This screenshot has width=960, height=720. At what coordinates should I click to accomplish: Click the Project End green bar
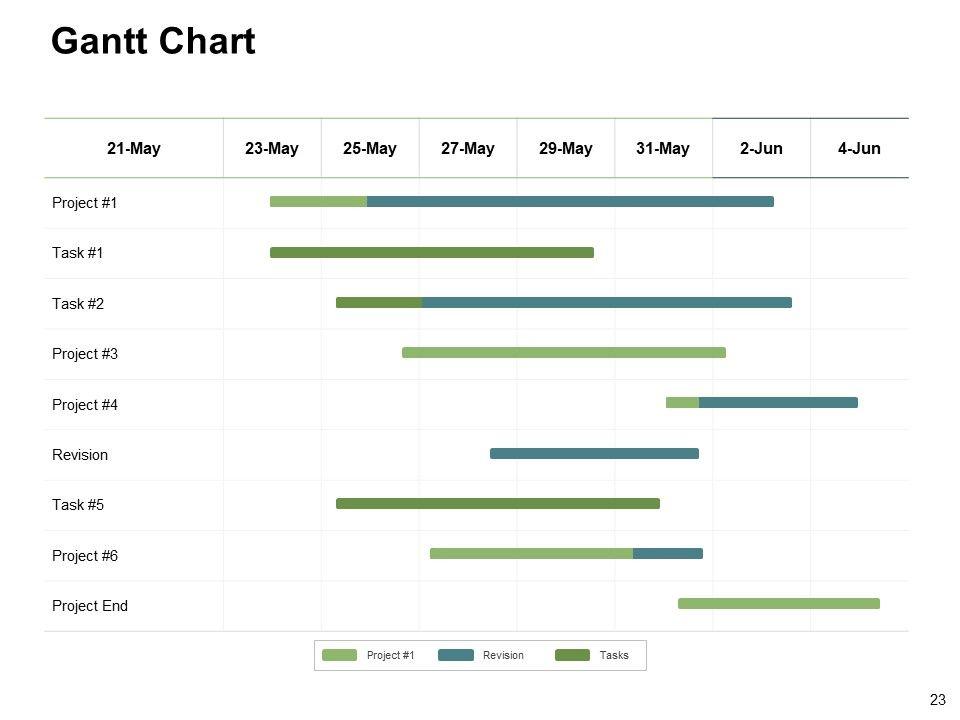(x=778, y=603)
